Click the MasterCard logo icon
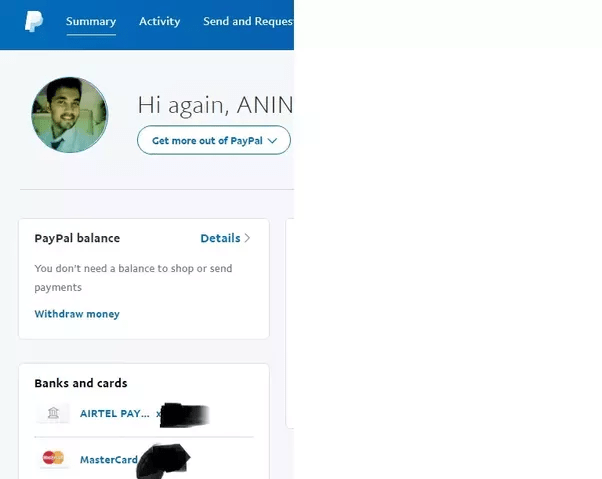Screen dimensions: 602x479 click(53, 458)
